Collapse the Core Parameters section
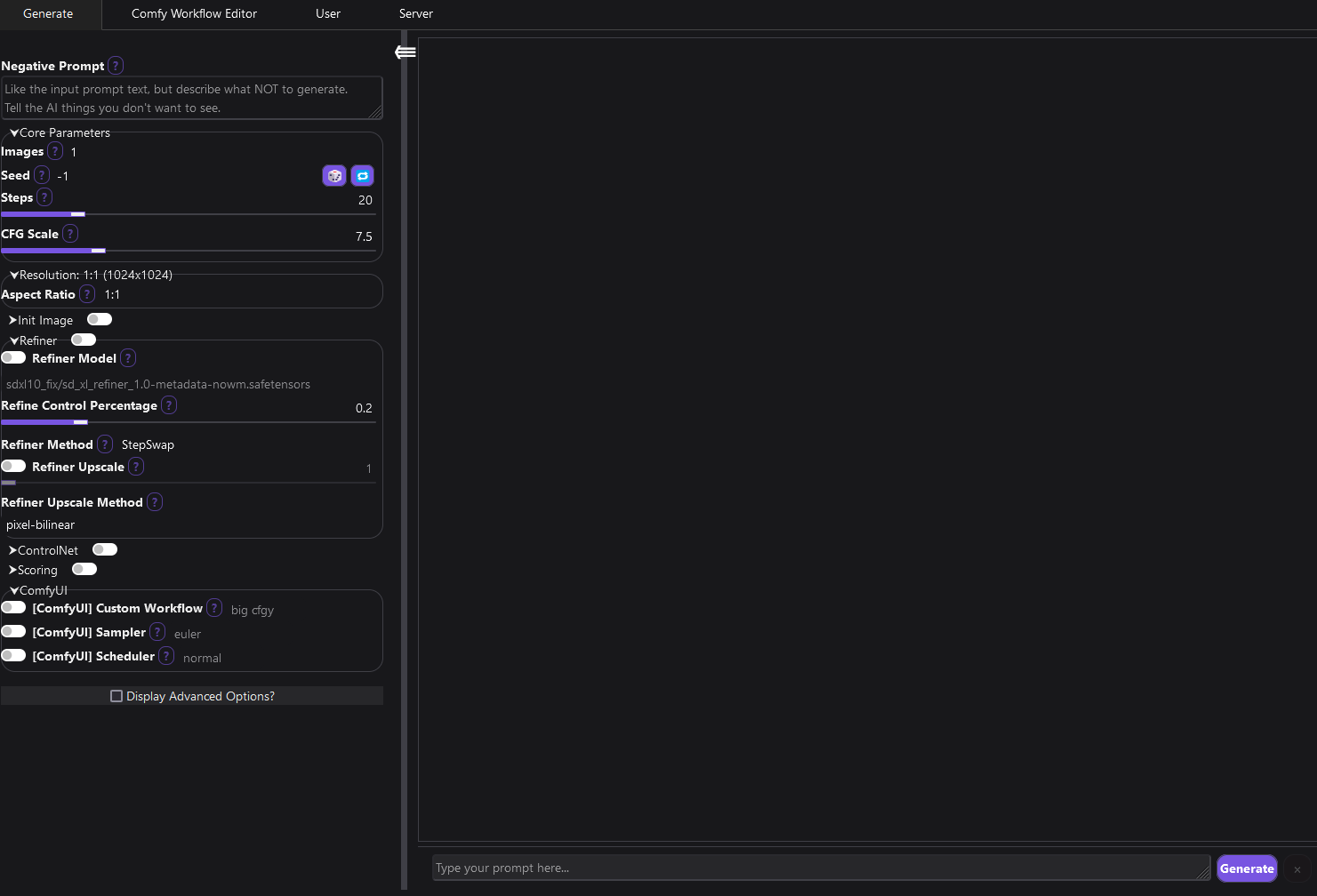 point(59,132)
